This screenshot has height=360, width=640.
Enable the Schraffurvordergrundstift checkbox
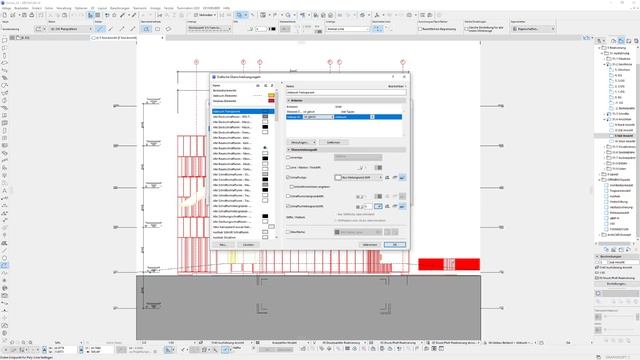click(x=288, y=196)
